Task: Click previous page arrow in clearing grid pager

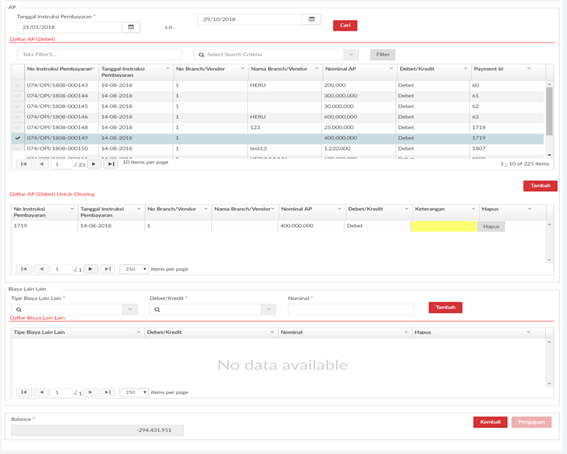Action: (41, 269)
